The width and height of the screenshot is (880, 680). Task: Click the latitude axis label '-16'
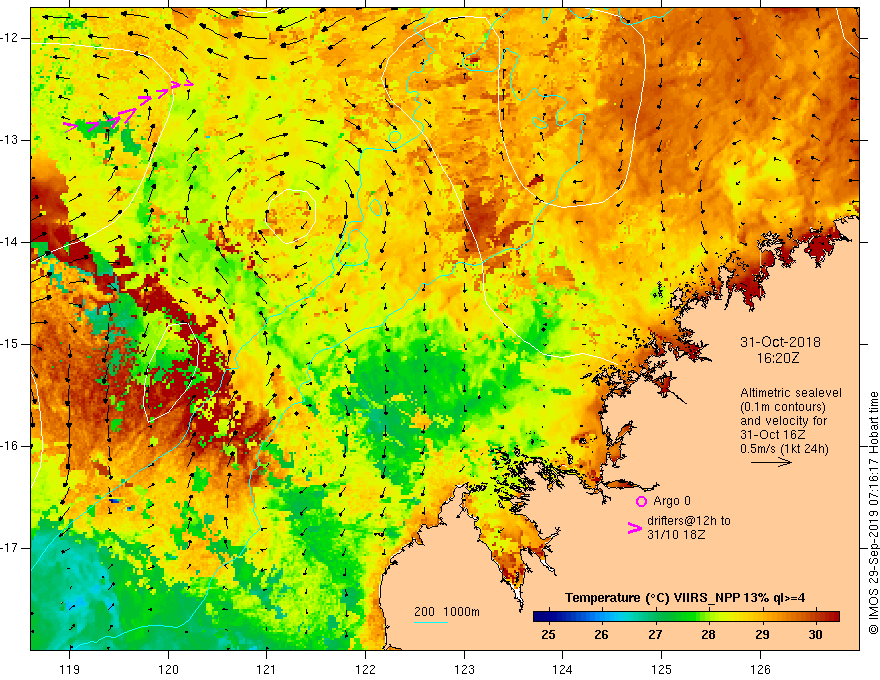click(x=11, y=446)
